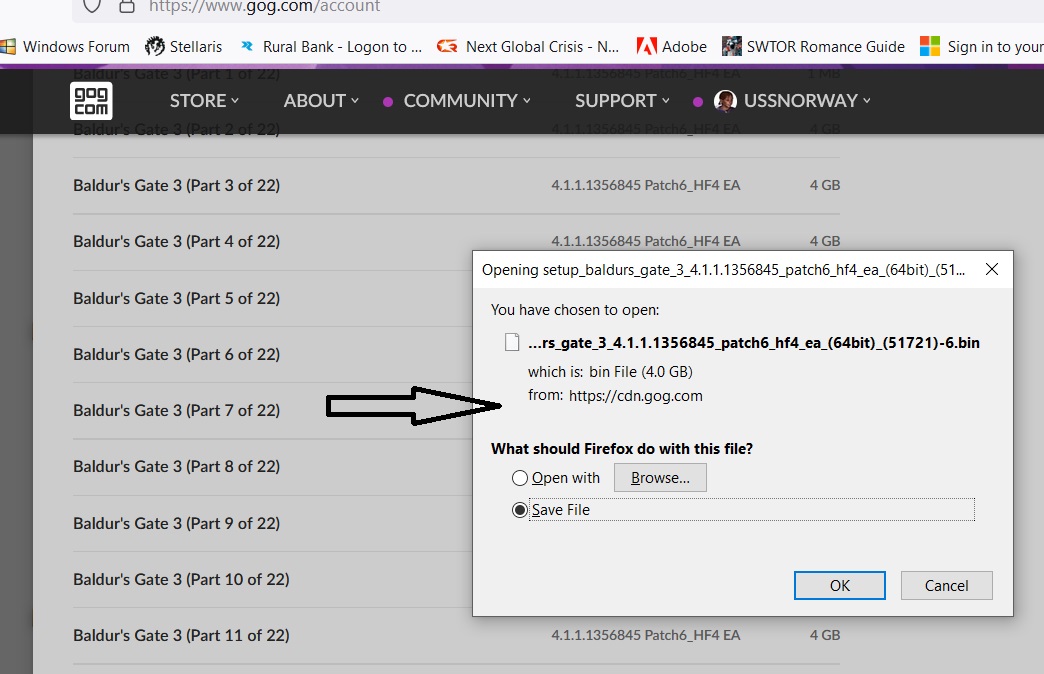Image resolution: width=1044 pixels, height=674 pixels.
Task: Open the SWTOR Romance Guide bookmark
Action: [814, 47]
